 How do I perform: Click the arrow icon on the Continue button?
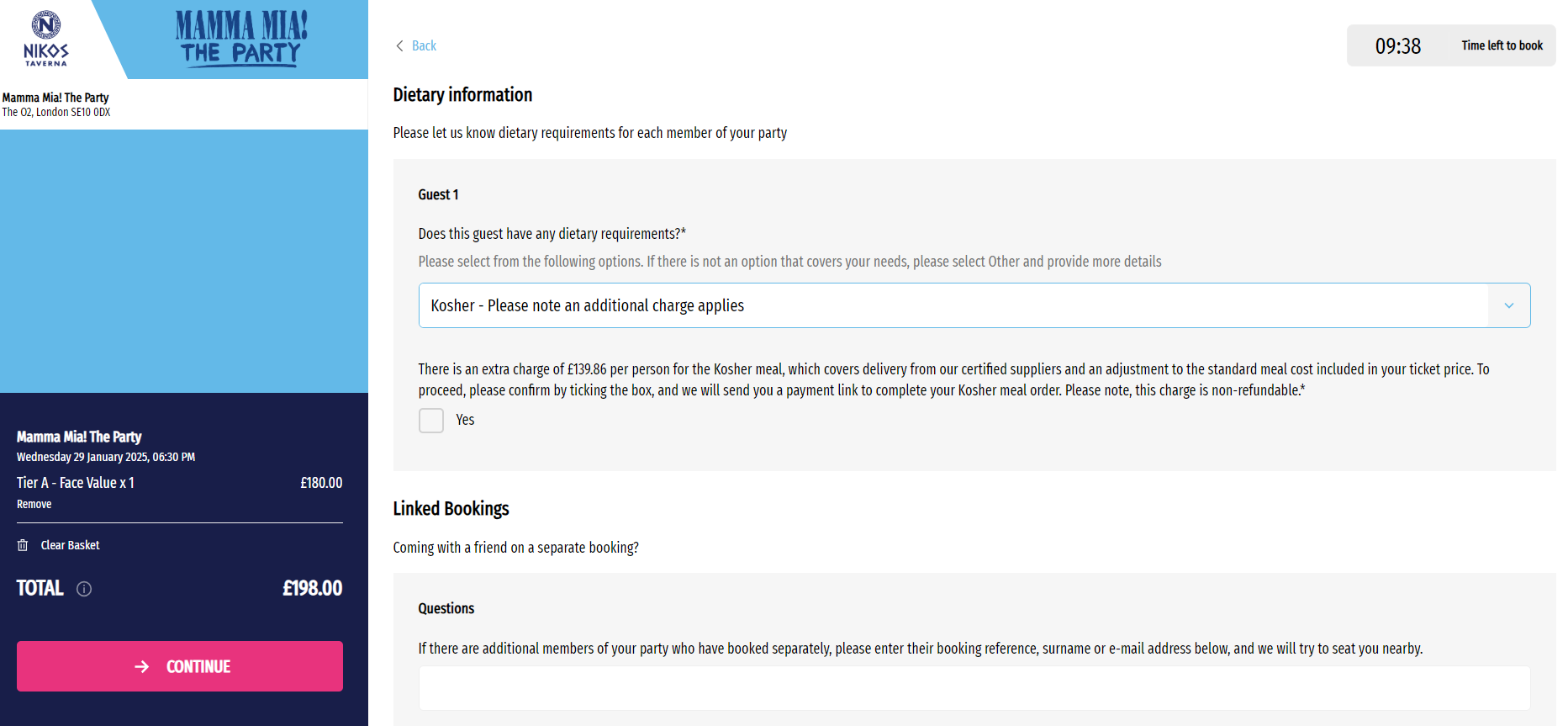[142, 666]
